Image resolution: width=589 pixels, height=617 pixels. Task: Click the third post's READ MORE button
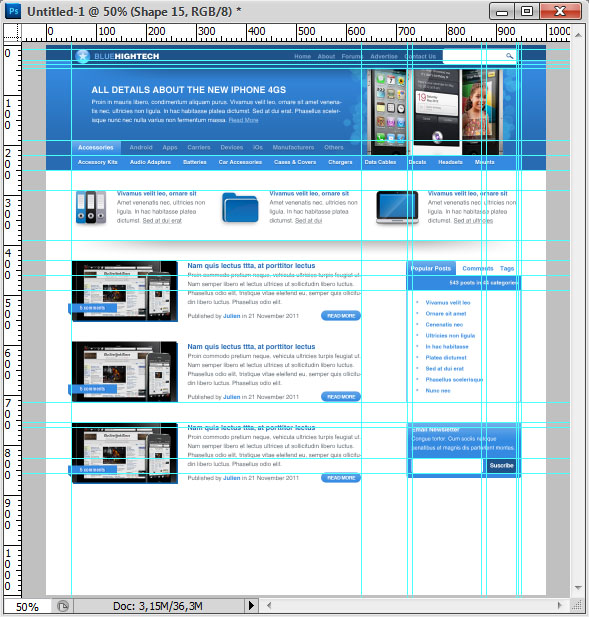click(341, 478)
